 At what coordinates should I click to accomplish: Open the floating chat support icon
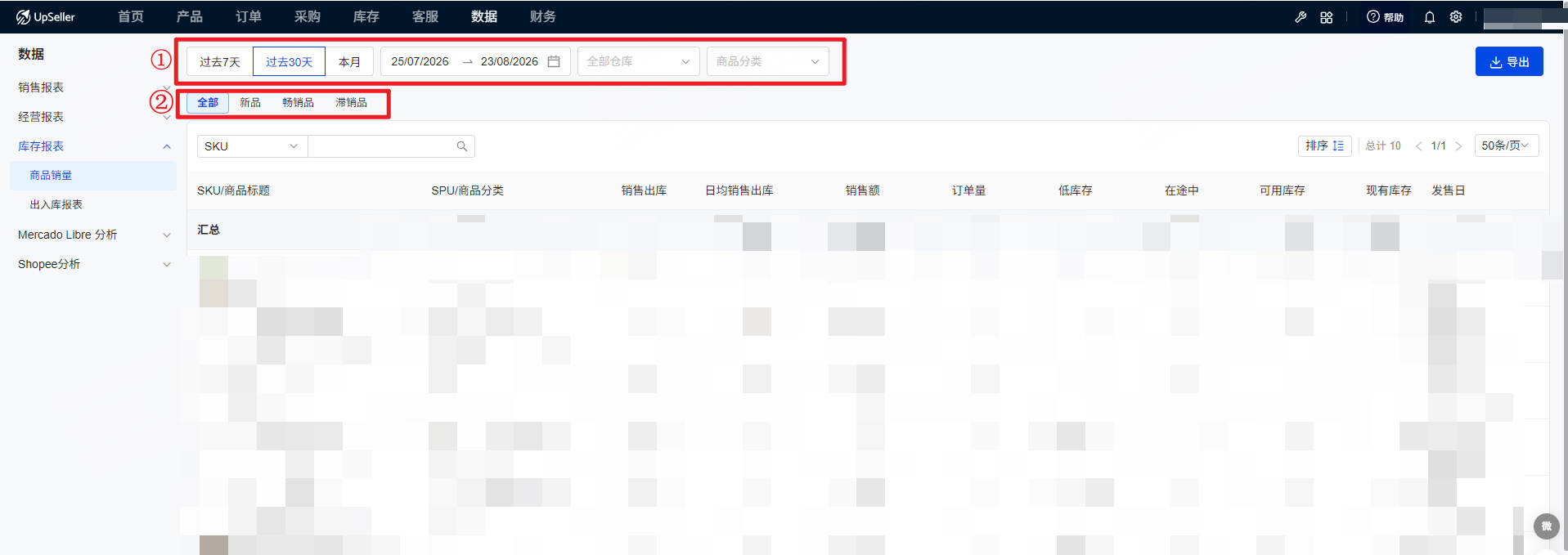pyautogui.click(x=1546, y=526)
